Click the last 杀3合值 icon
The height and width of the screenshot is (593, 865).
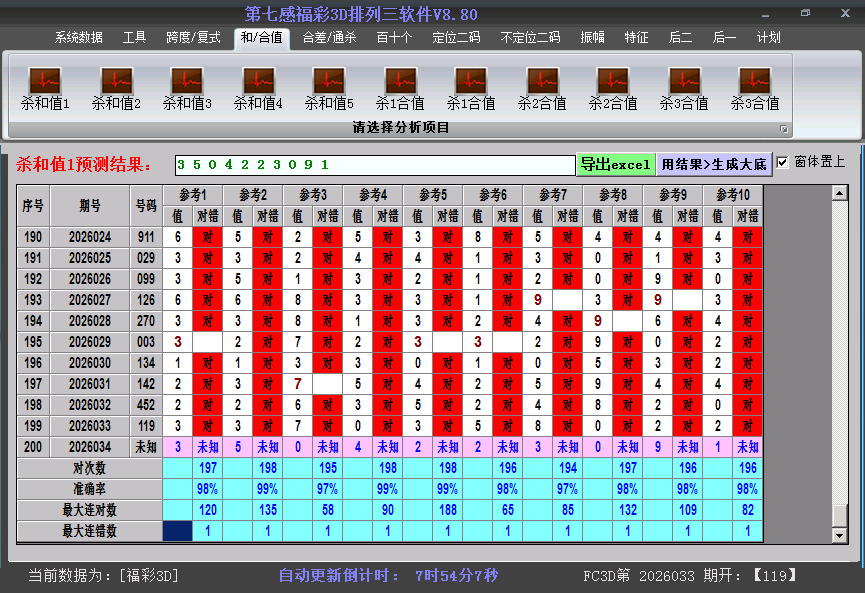coord(755,80)
